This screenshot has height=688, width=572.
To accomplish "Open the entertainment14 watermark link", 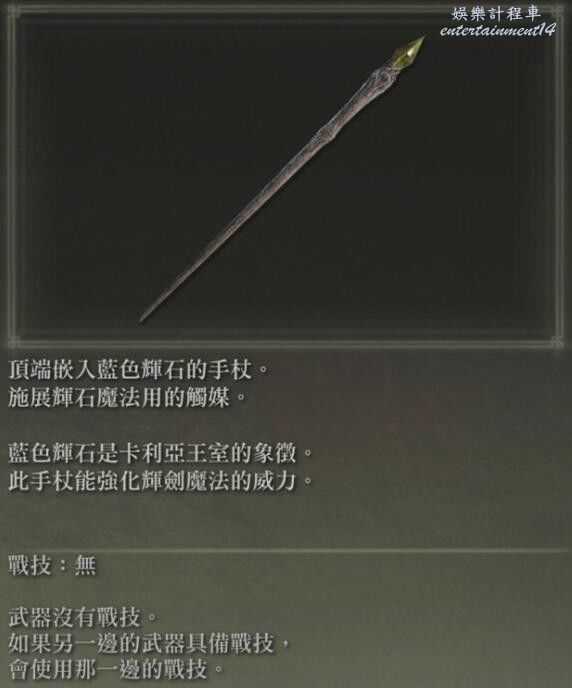I will [x=497, y=30].
